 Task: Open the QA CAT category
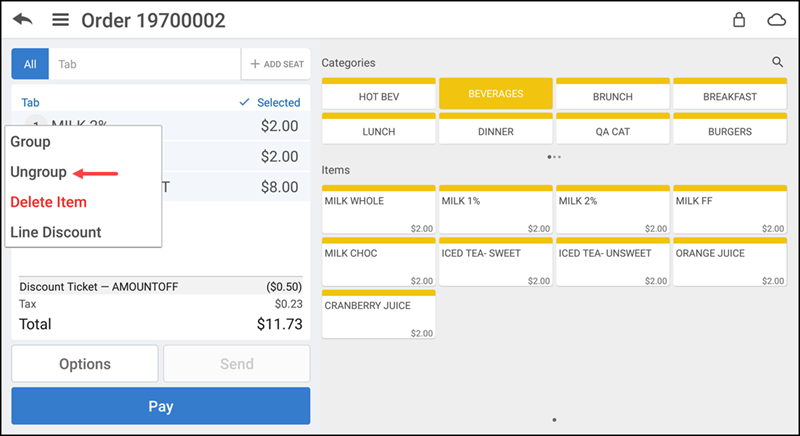[x=613, y=129]
